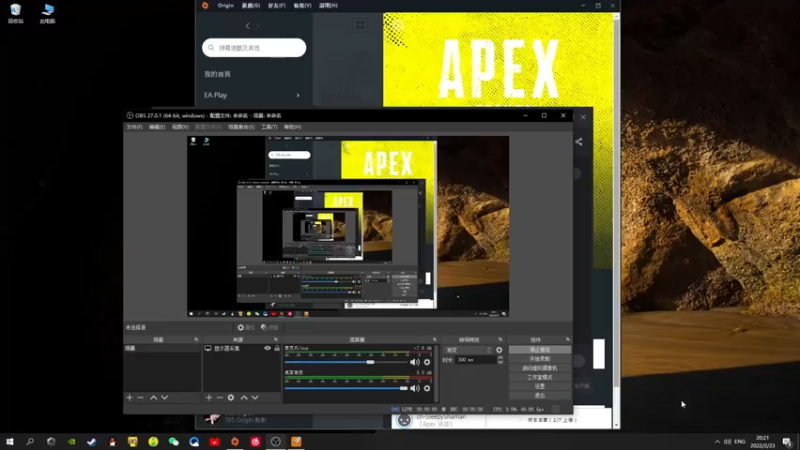Viewport: 800px width, 450px height.
Task: Mute the desktop audio speaker icon
Action: pyautogui.click(x=414, y=388)
